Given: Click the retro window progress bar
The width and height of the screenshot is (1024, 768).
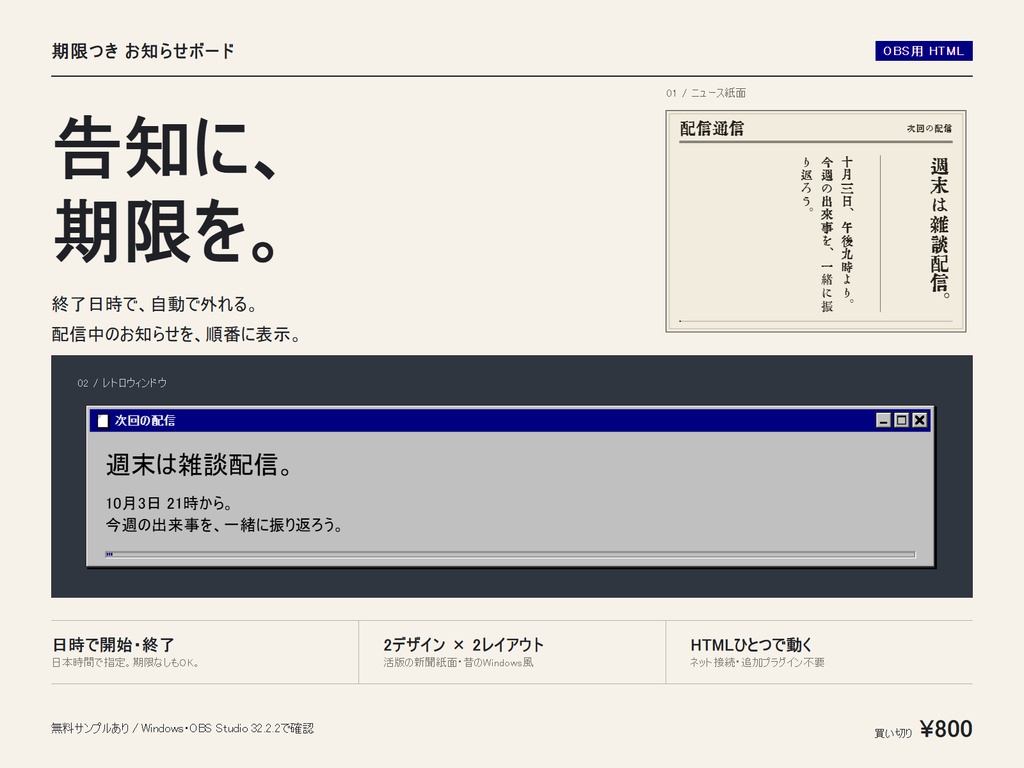Looking at the screenshot, I should pyautogui.click(x=510, y=554).
